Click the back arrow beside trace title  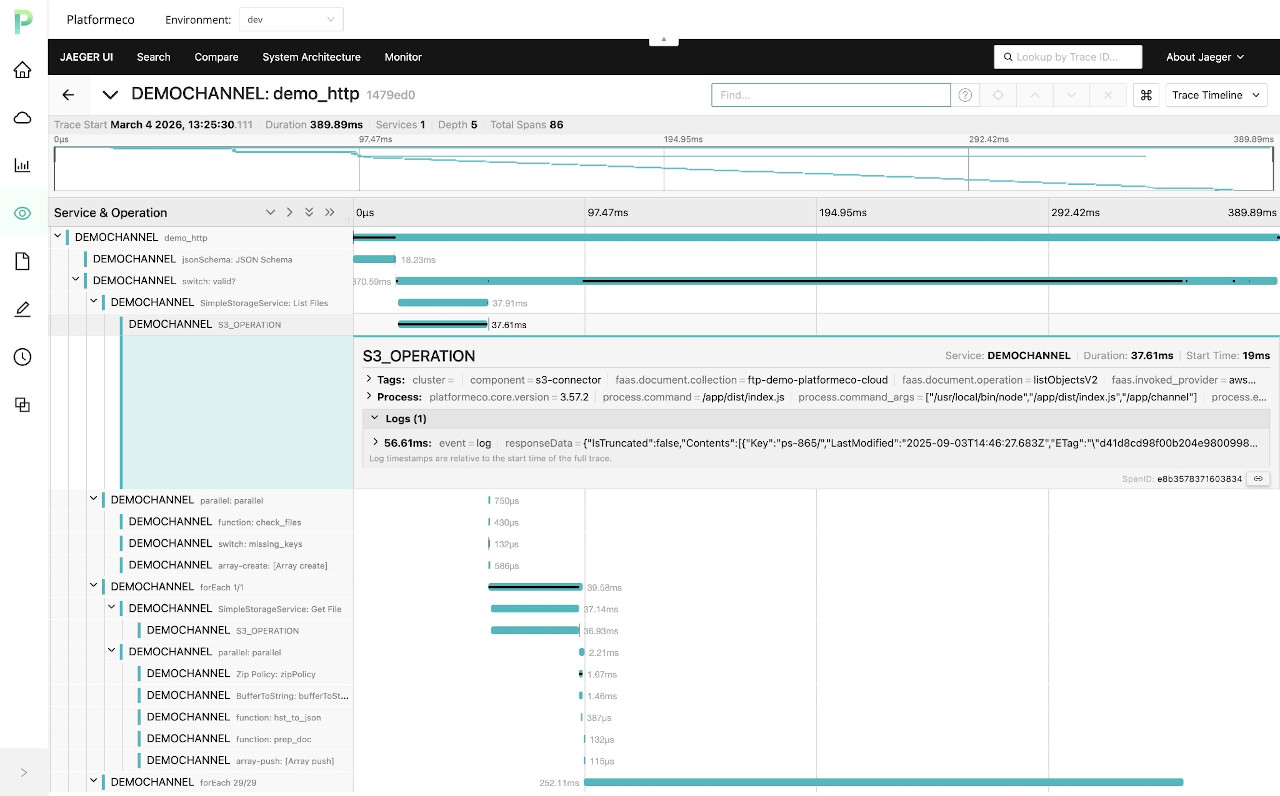tap(68, 95)
